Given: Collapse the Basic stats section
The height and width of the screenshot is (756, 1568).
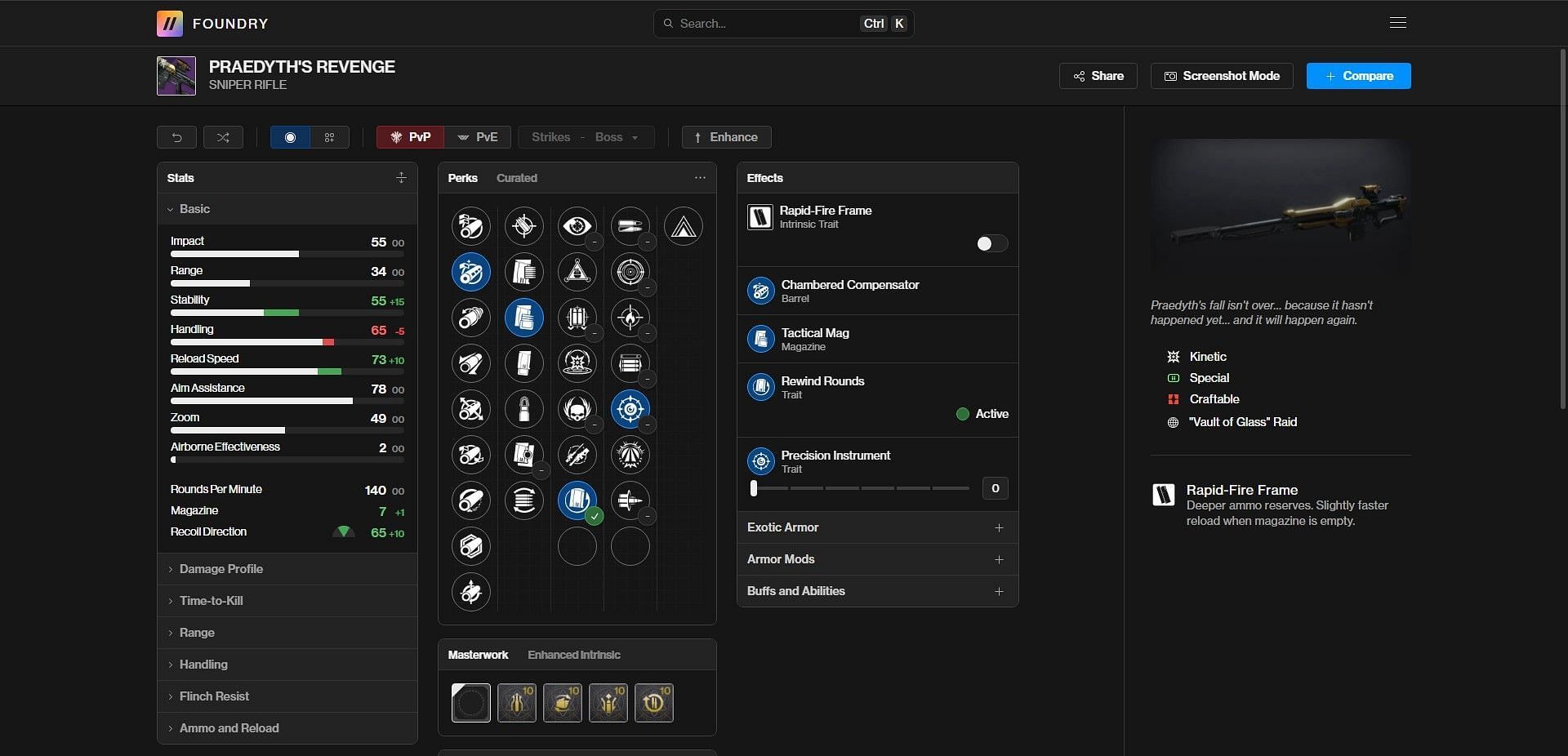Looking at the screenshot, I should (x=287, y=209).
